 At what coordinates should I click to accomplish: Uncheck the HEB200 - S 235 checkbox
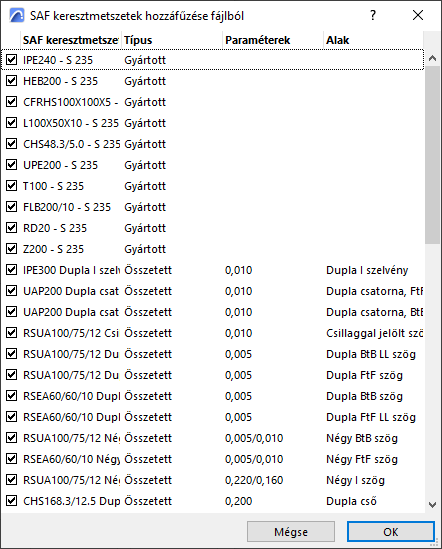(12, 81)
